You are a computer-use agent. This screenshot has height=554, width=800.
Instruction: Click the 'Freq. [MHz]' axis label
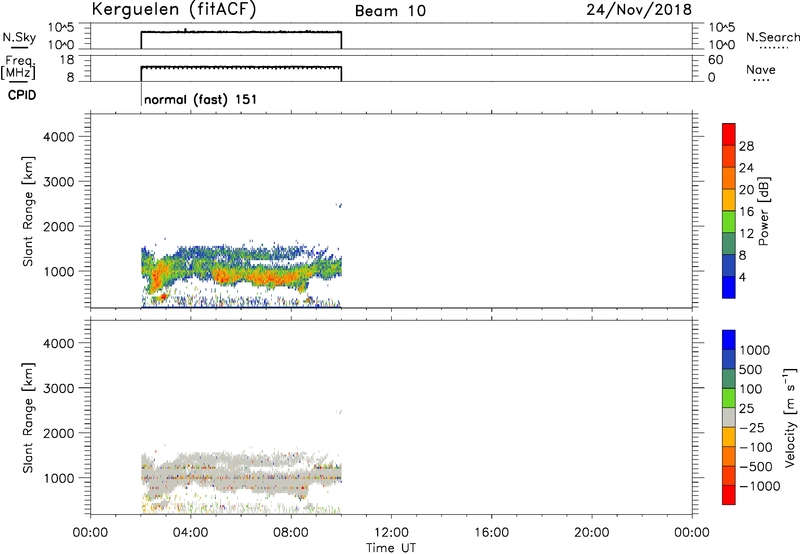19,67
